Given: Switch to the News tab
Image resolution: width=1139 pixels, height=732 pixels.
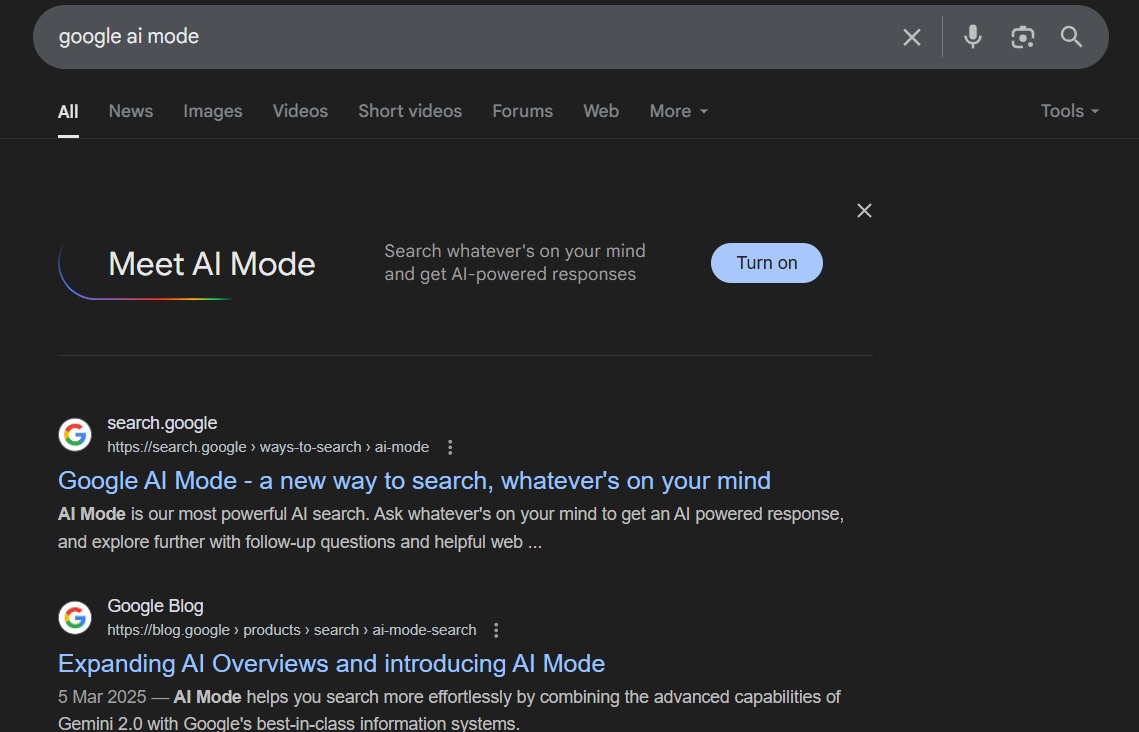Looking at the screenshot, I should tap(131, 111).
